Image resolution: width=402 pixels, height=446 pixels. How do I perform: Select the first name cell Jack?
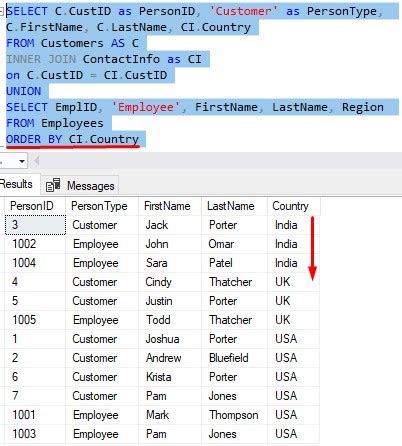tap(170, 225)
